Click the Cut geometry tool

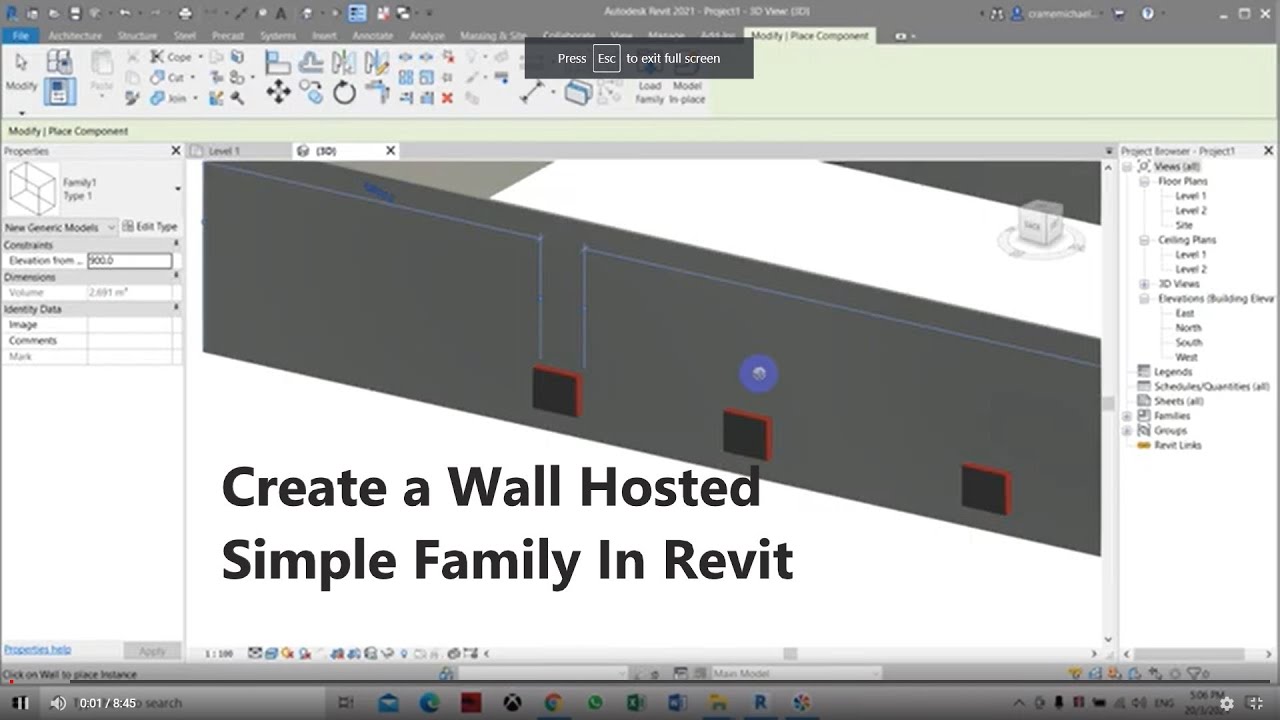[169, 77]
